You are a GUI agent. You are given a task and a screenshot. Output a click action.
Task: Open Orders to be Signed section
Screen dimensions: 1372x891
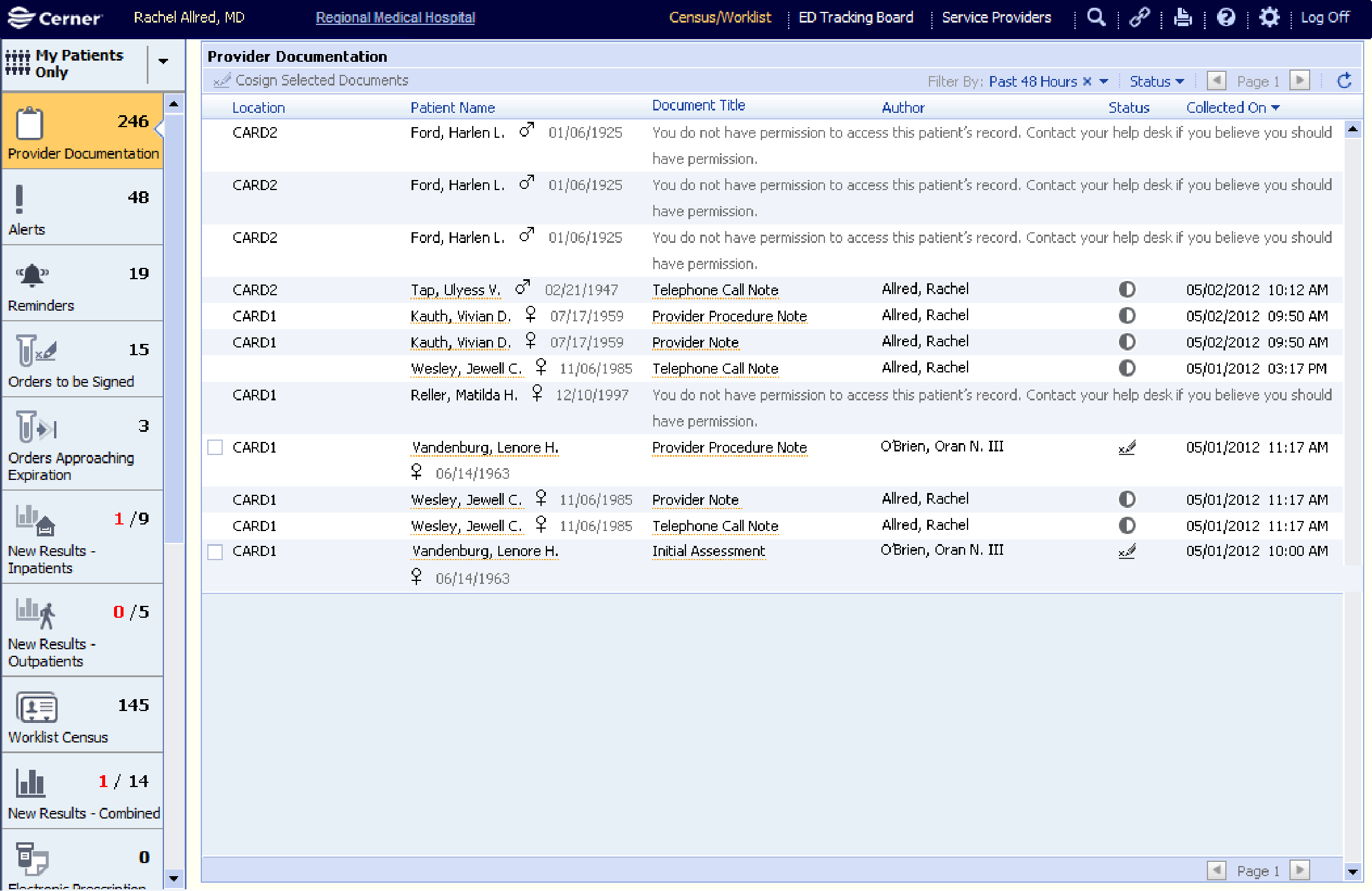click(x=83, y=360)
